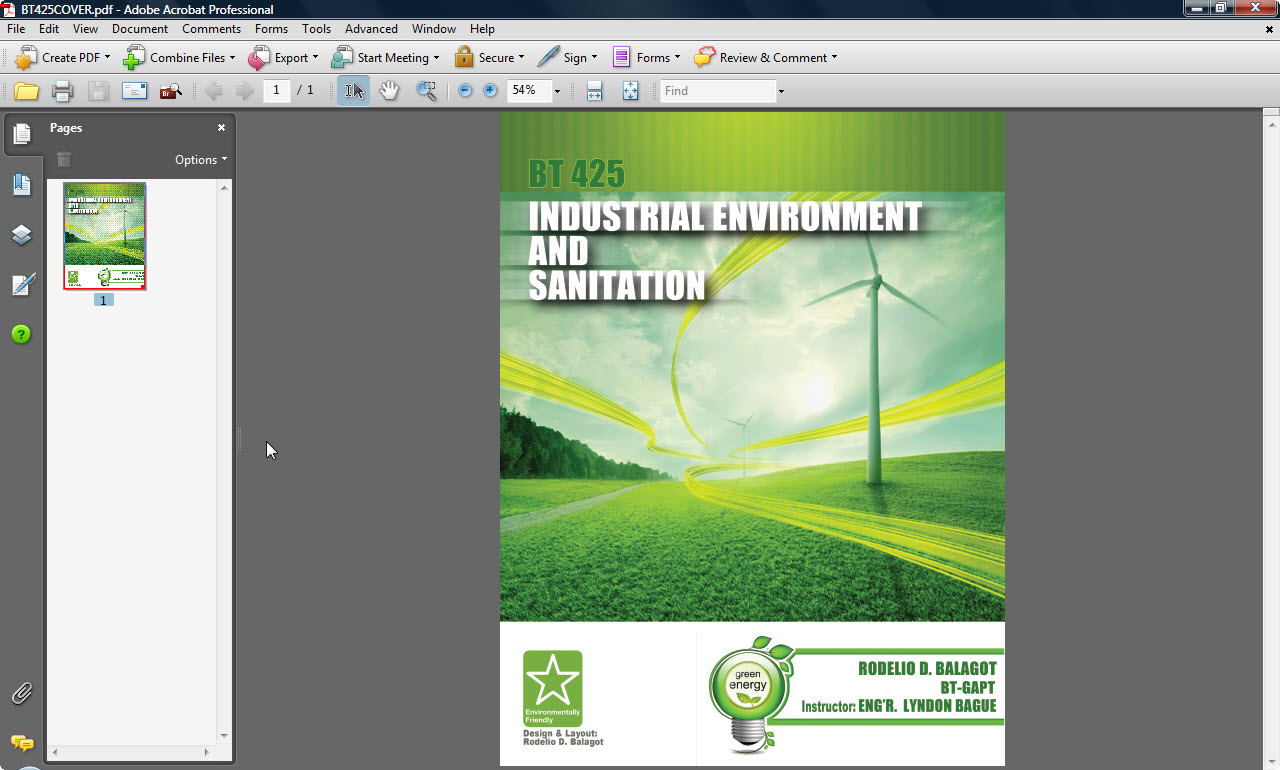The image size is (1280, 770).
Task: Open the Combine Files dropdown
Action: [x=179, y=58]
